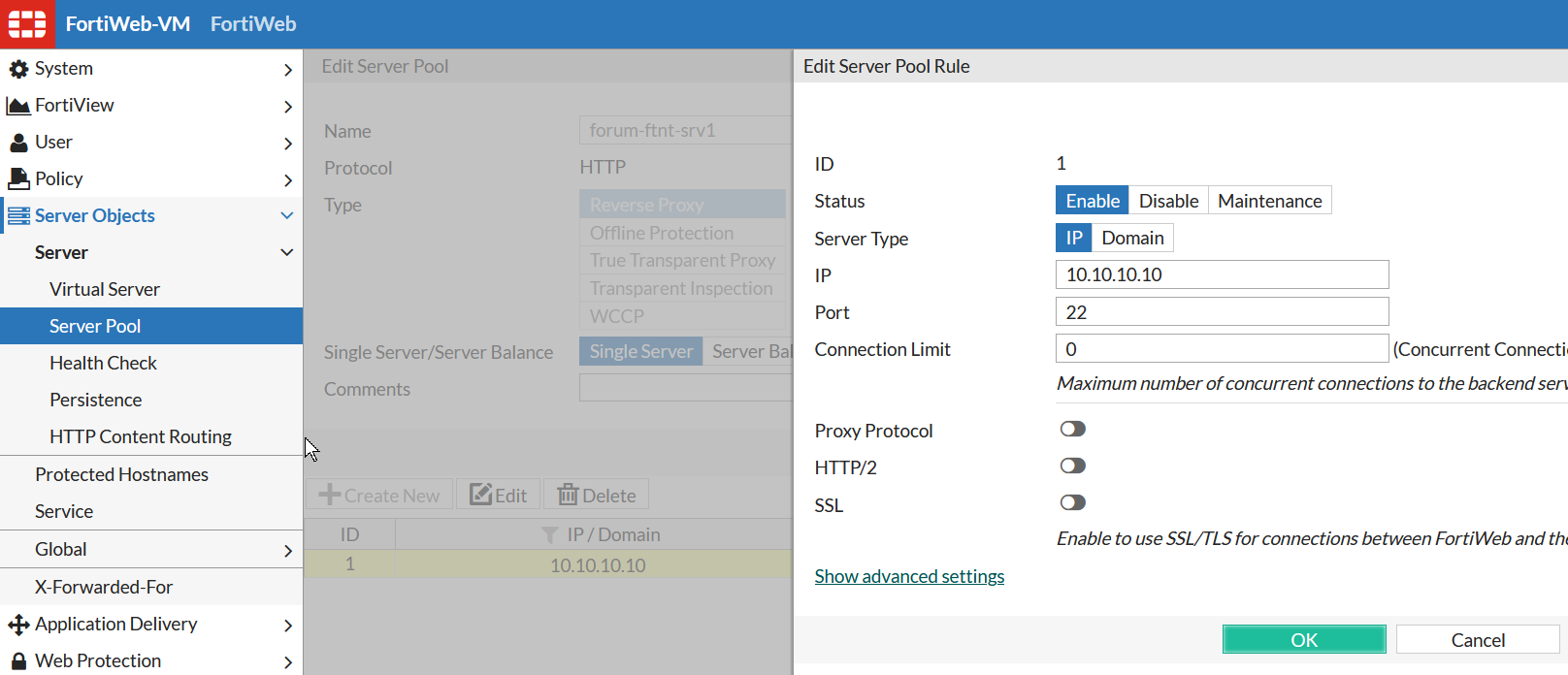This screenshot has width=1568, height=675.
Task: Click the FortiWeb-VM header title
Action: pyautogui.click(x=128, y=23)
